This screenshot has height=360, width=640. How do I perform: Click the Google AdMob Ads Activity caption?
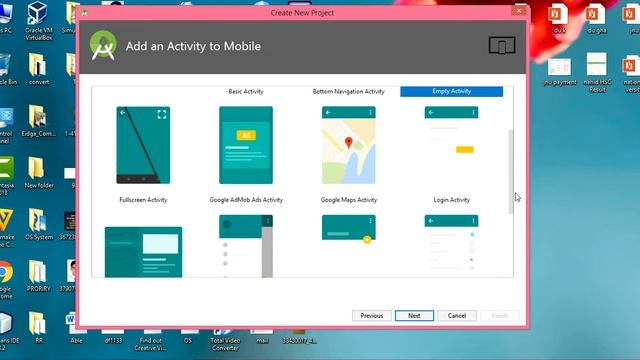coord(246,200)
